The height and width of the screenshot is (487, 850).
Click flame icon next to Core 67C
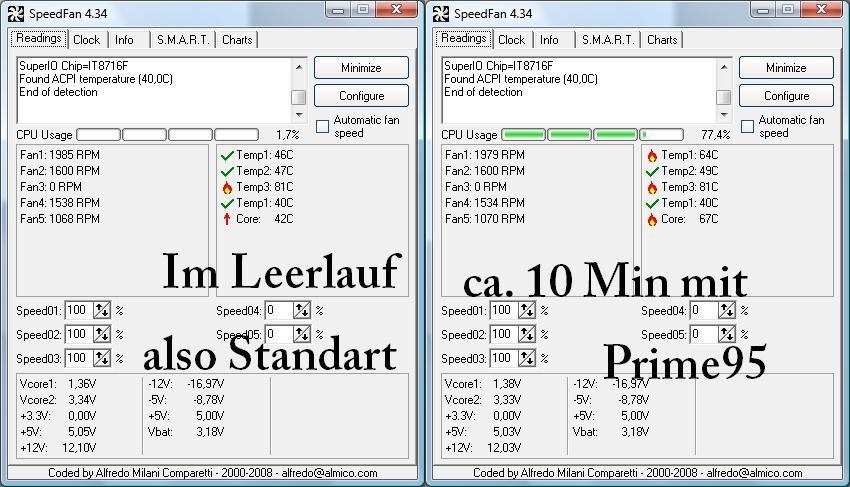pyautogui.click(x=652, y=219)
